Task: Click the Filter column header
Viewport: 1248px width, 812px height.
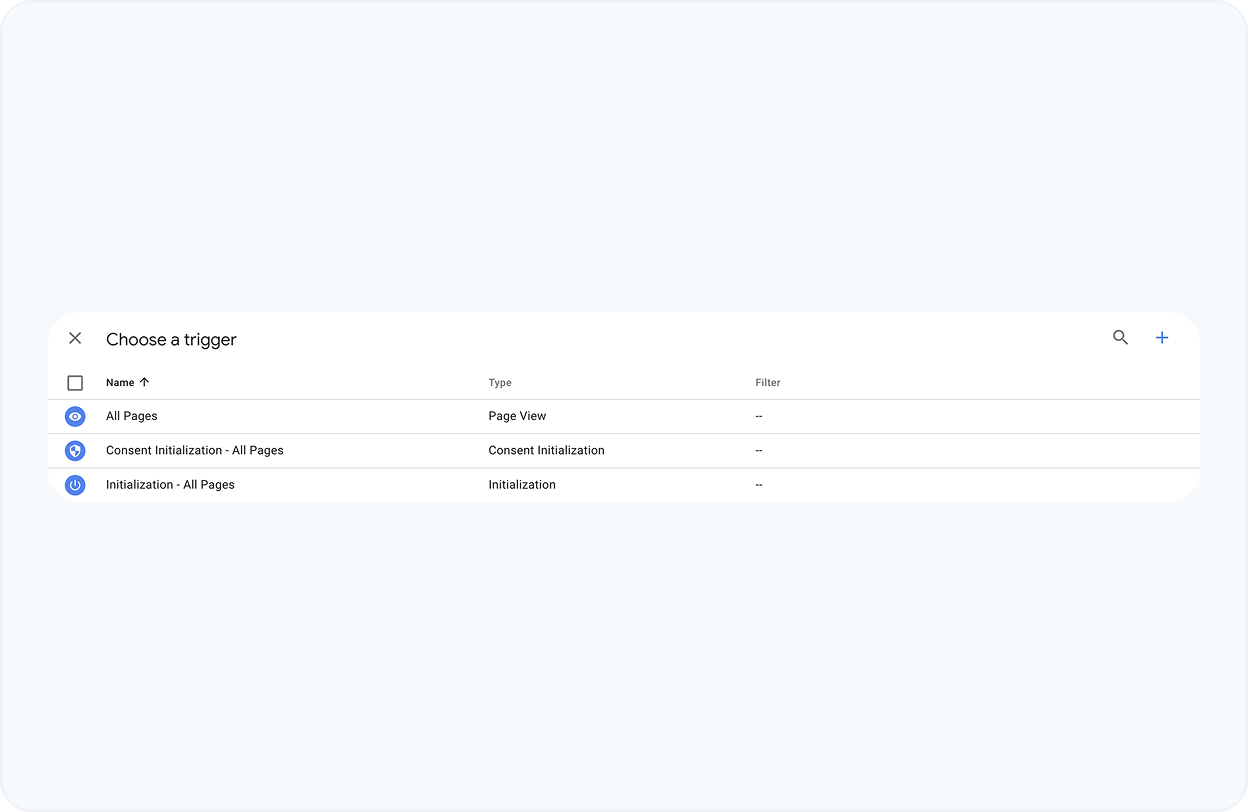Action: [768, 383]
